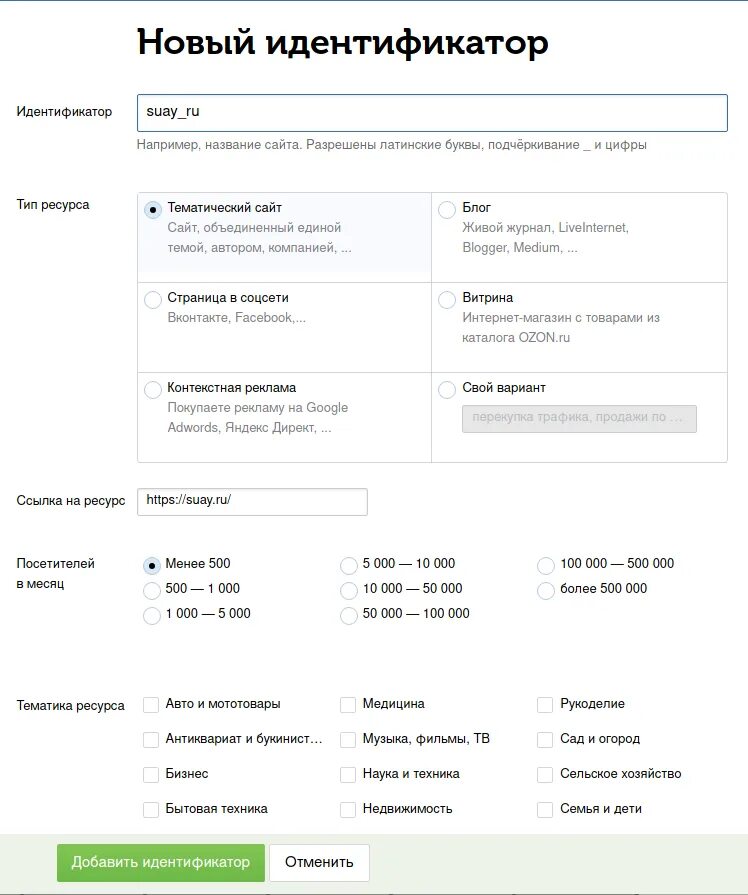Select the Свой вариант radio button
This screenshot has height=895, width=748.
[x=447, y=390]
